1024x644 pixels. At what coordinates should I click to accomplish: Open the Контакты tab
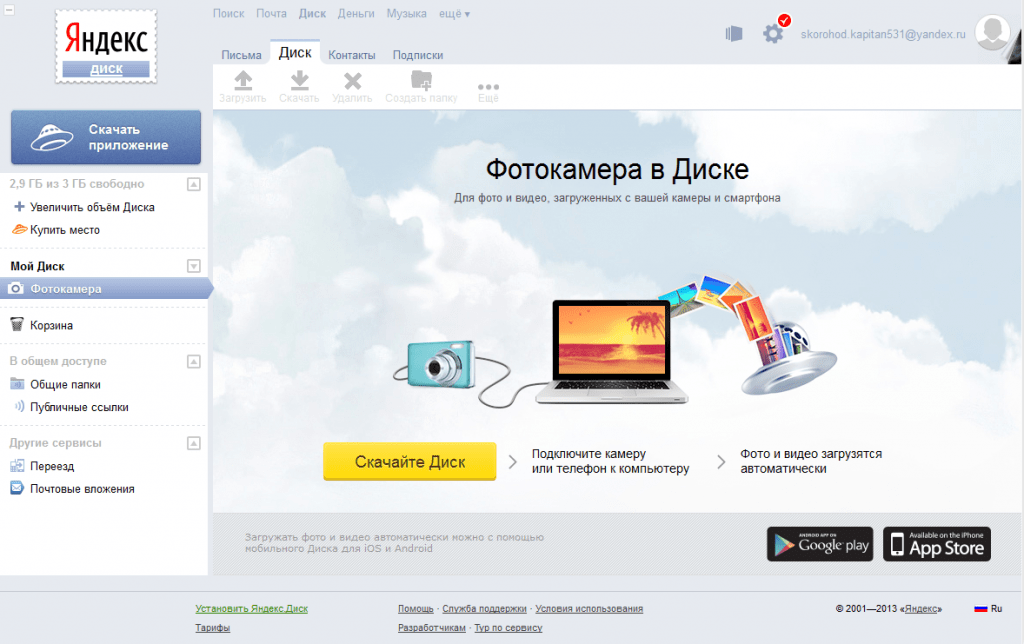click(x=352, y=55)
